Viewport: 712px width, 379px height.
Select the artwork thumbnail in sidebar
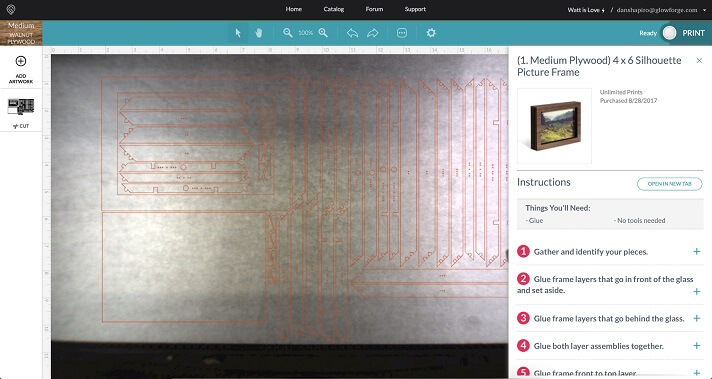point(21,107)
